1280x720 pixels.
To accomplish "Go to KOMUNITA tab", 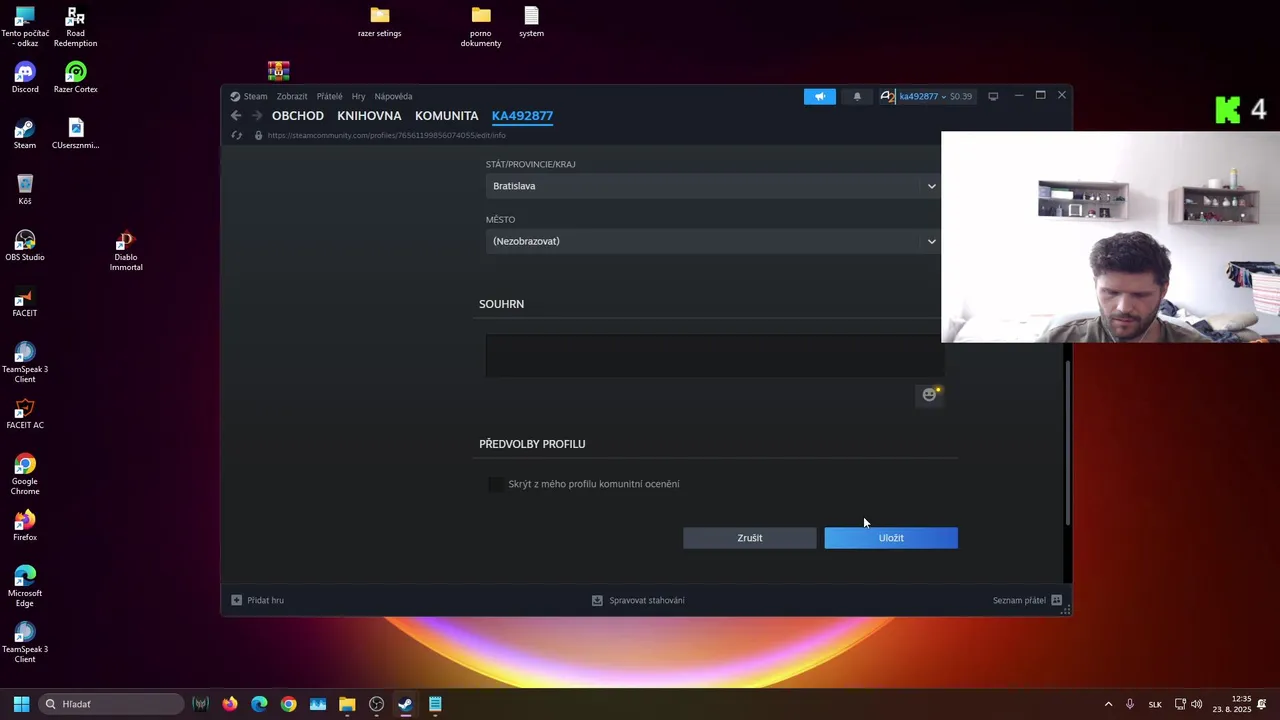I will pyautogui.click(x=446, y=116).
